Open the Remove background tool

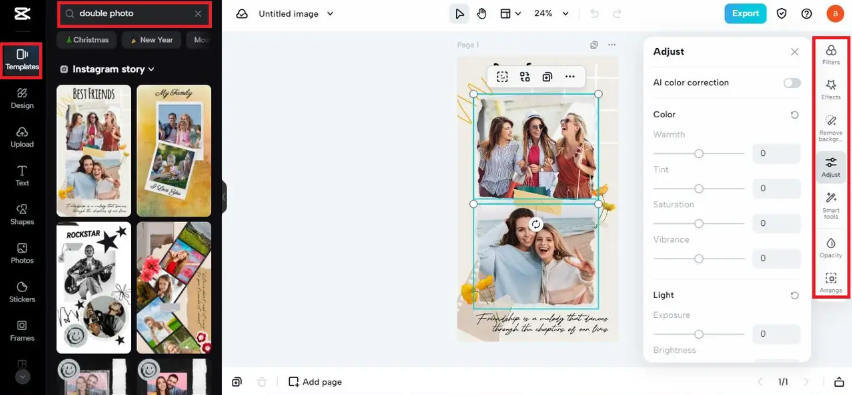pos(831,128)
